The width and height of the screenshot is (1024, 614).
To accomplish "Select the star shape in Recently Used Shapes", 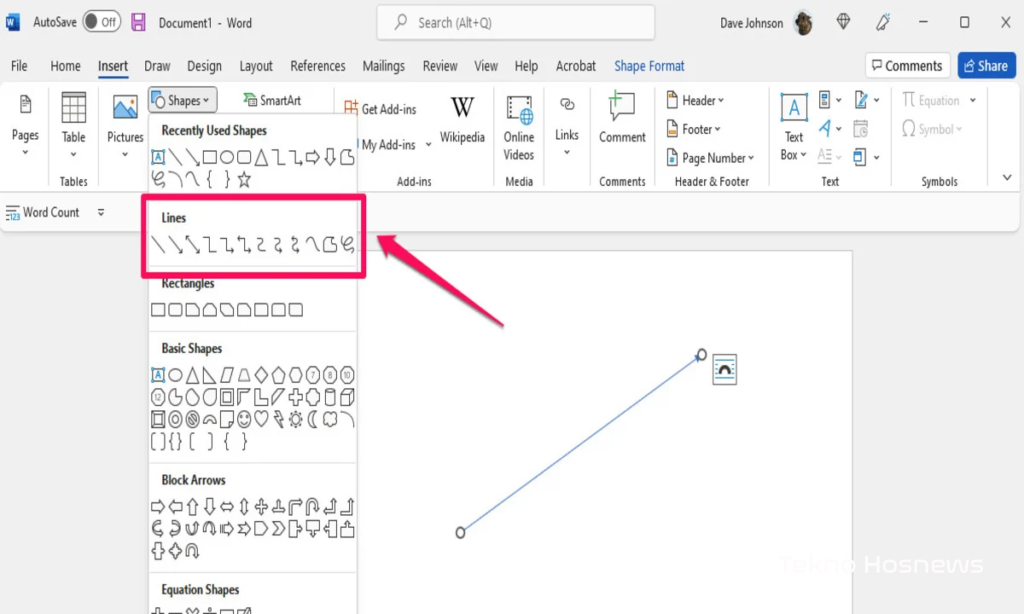I will [244, 179].
